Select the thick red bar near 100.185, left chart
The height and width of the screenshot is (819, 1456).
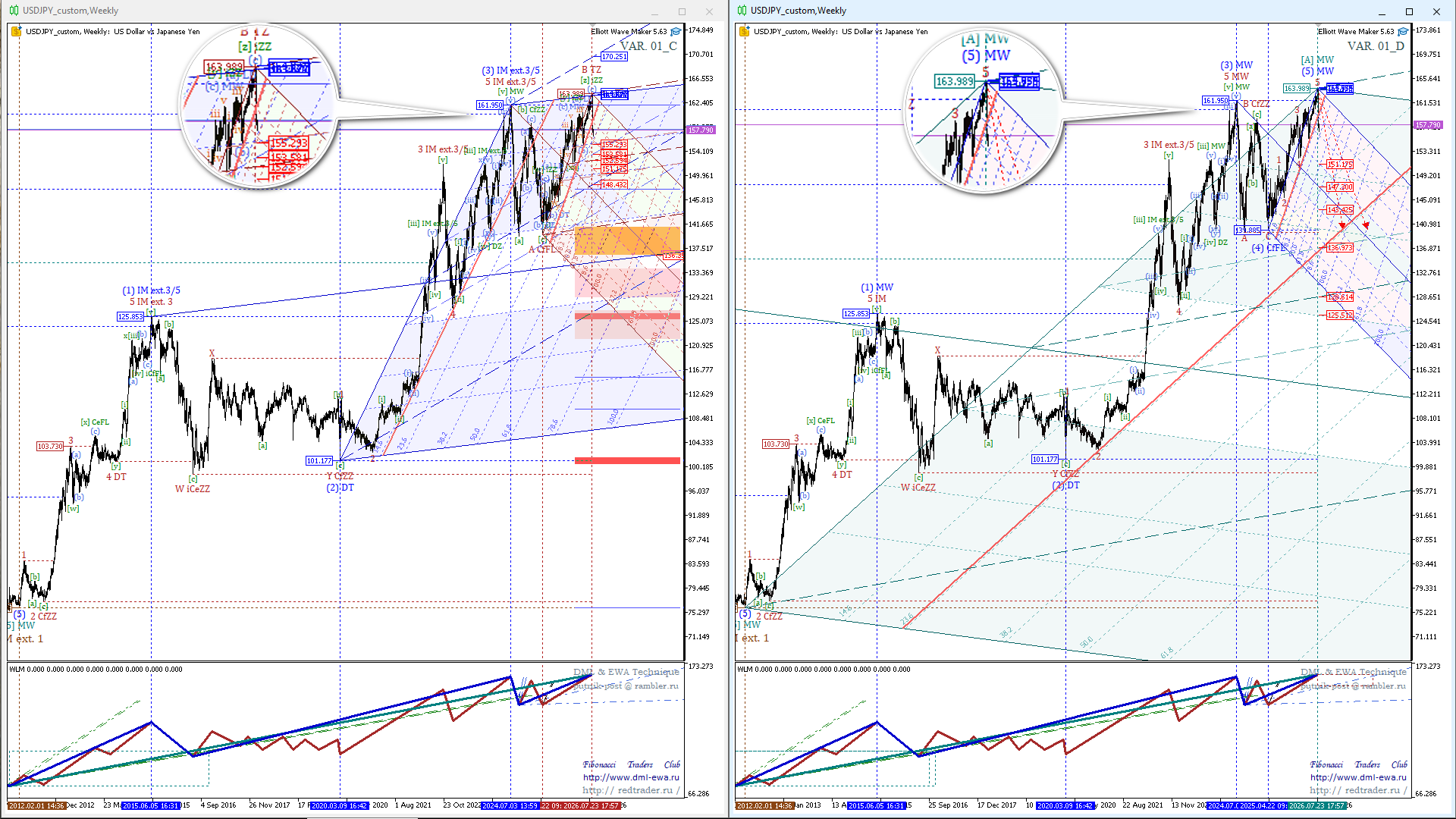pos(627,460)
